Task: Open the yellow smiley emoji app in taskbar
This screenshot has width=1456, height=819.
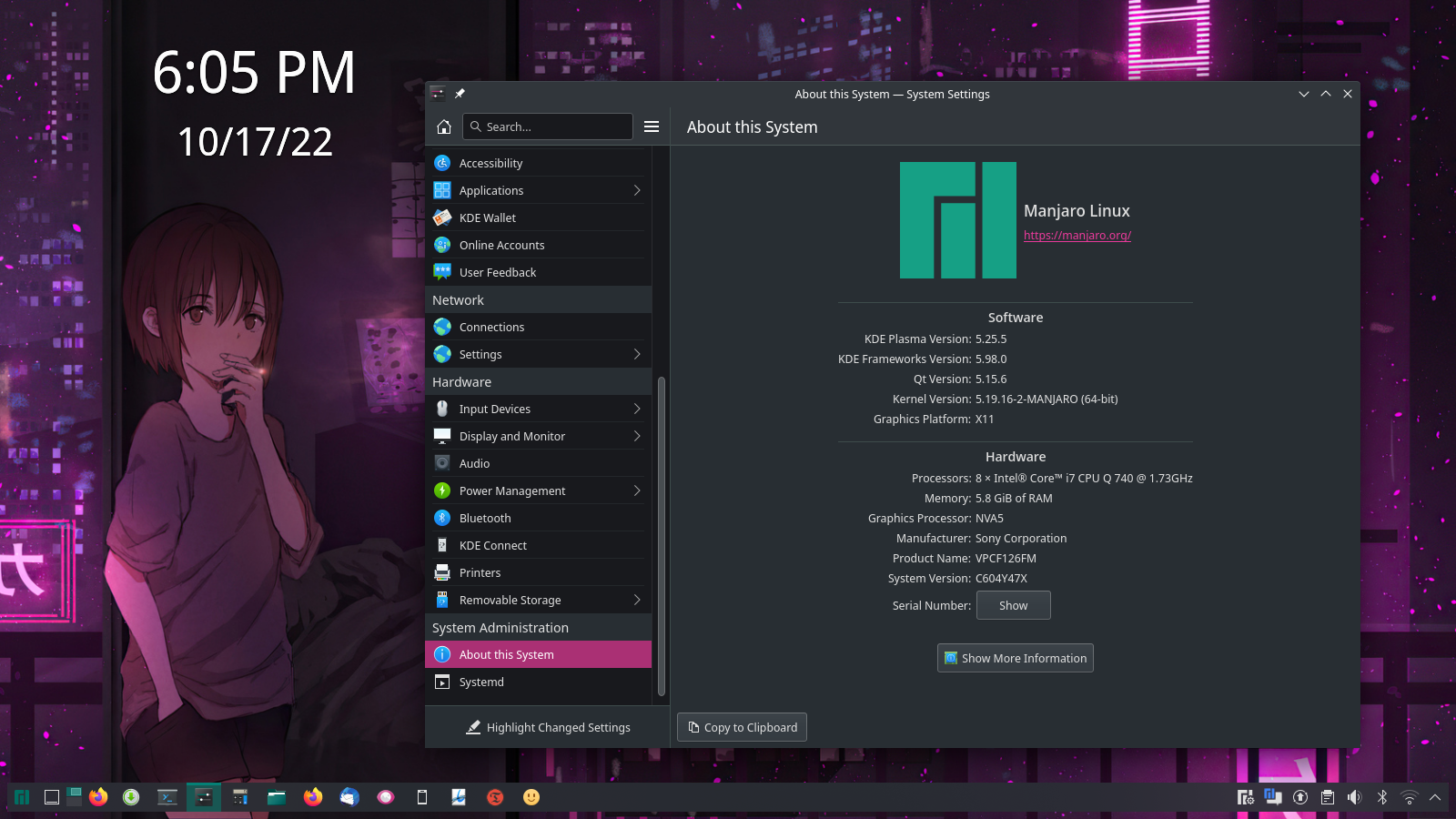Action: (531, 797)
